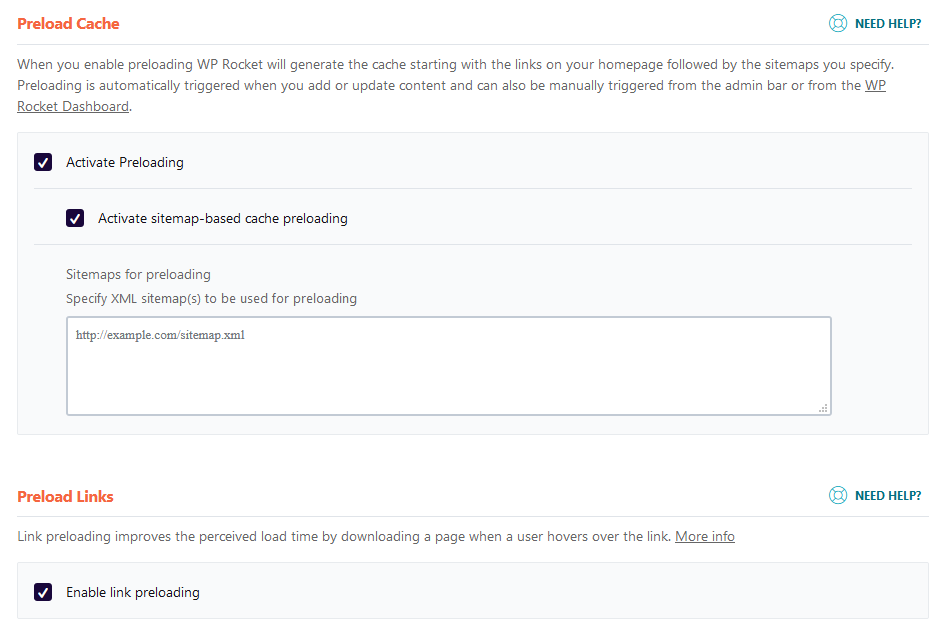
Task: Follow the More info link
Action: (x=704, y=537)
